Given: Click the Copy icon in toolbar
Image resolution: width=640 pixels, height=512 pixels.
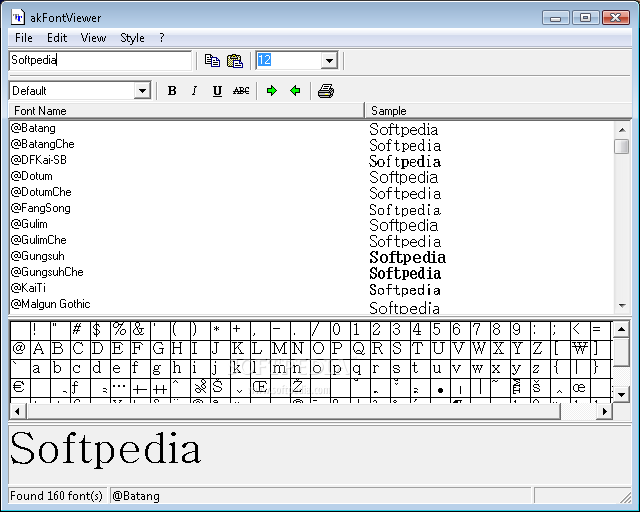Looking at the screenshot, I should coord(212,60).
